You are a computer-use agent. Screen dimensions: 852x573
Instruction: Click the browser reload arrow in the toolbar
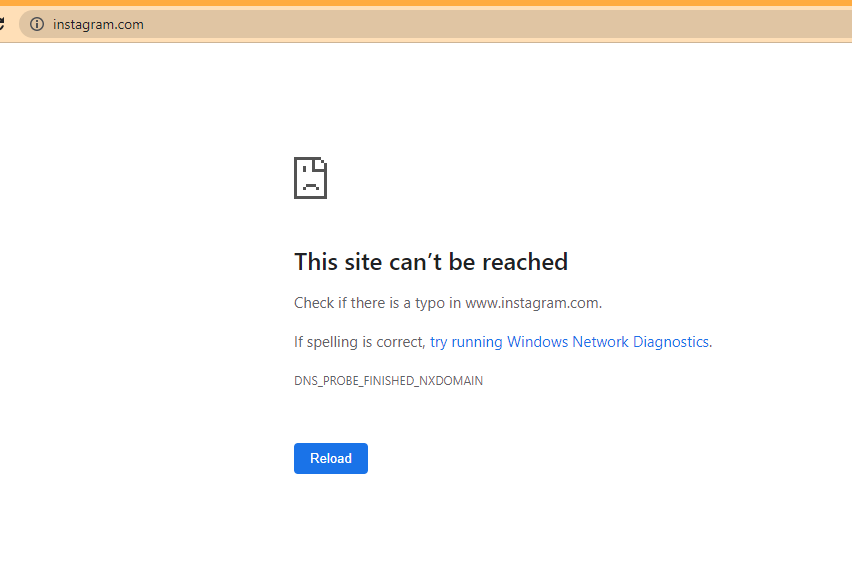pos(2,24)
